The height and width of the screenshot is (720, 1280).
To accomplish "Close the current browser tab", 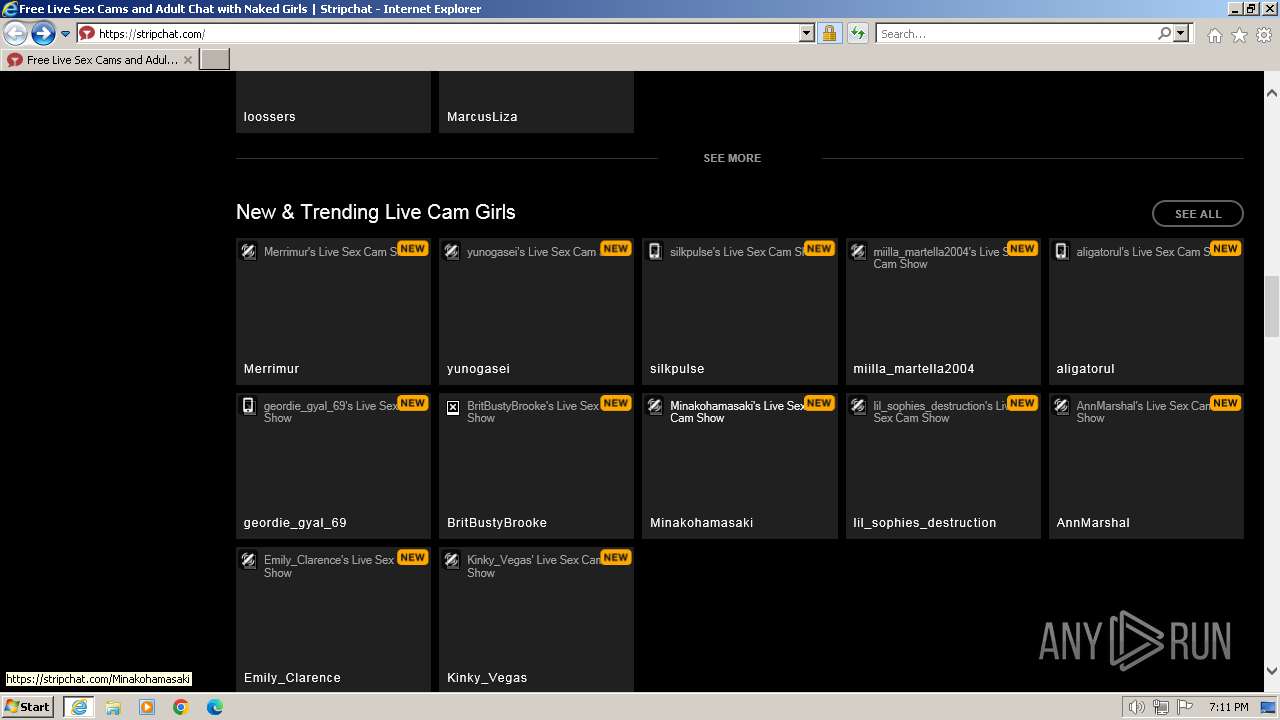I will [187, 60].
